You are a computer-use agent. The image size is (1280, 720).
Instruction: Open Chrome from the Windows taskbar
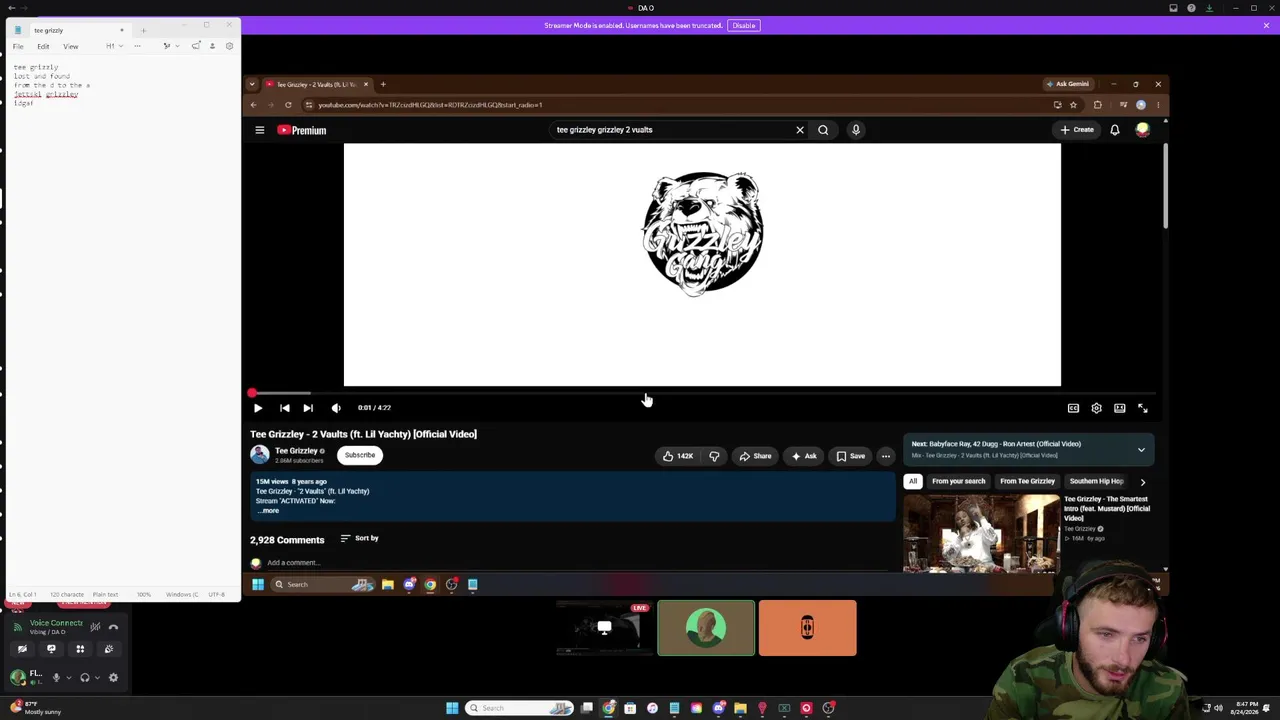coord(608,708)
